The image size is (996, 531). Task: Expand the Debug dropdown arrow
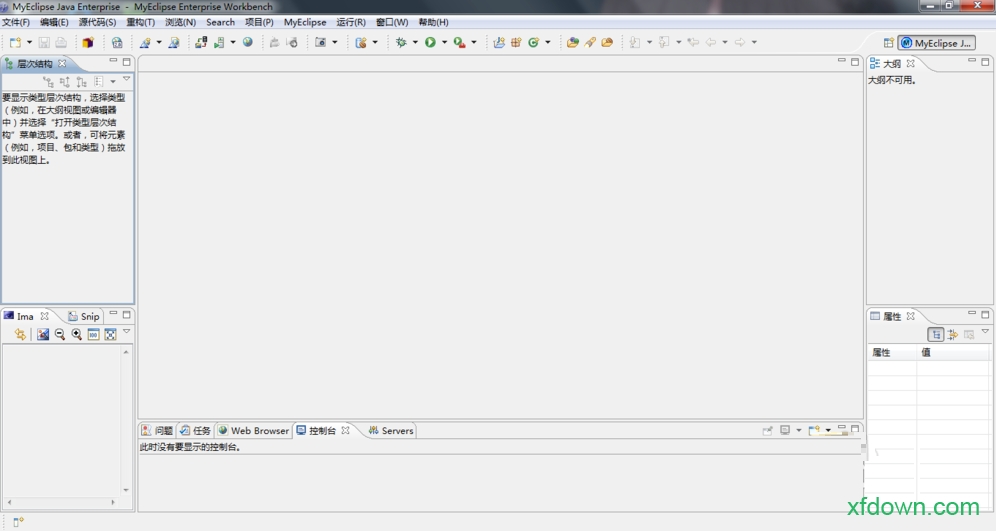click(x=415, y=43)
